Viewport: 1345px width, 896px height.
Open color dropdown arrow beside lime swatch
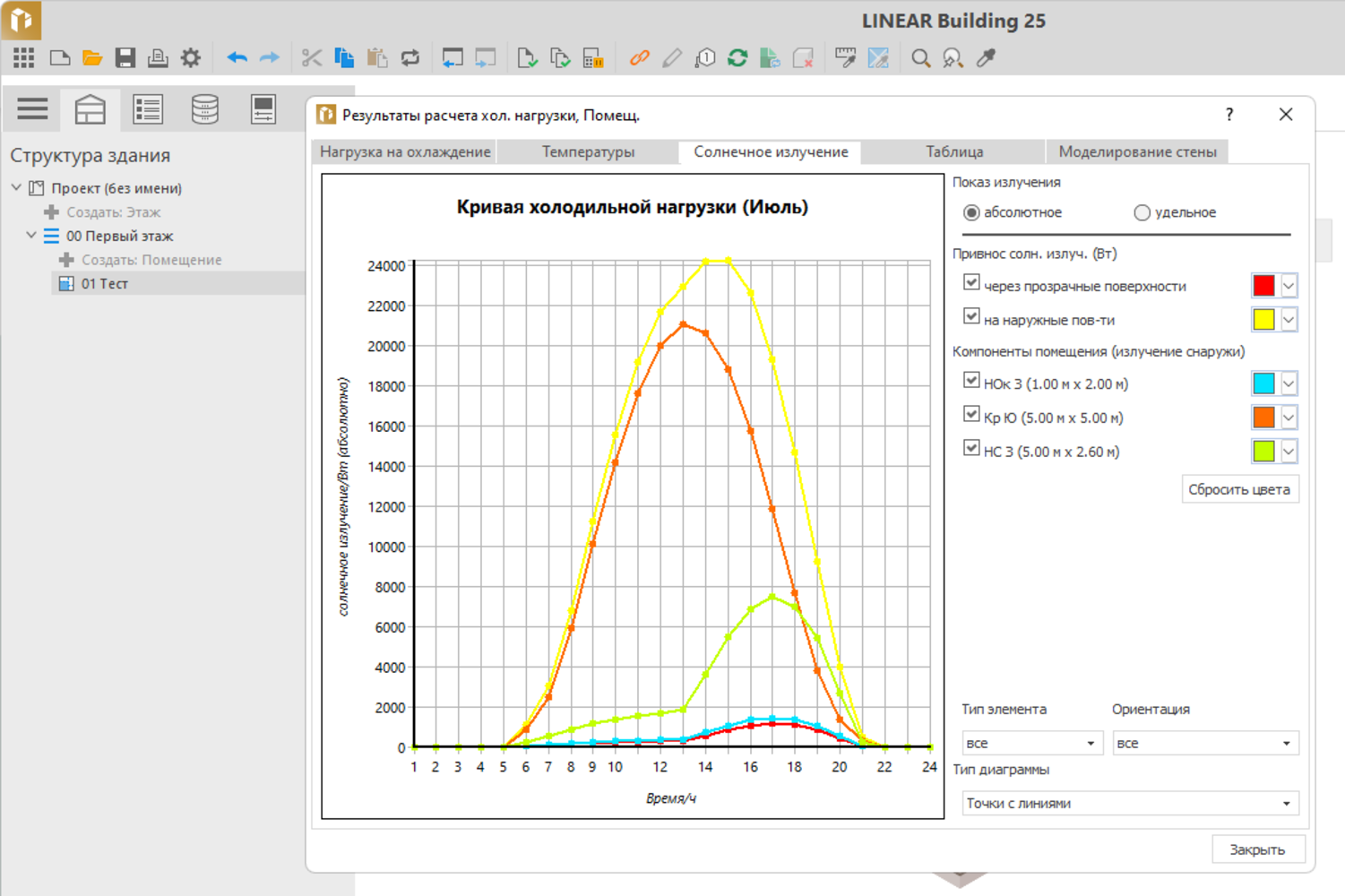[1289, 452]
